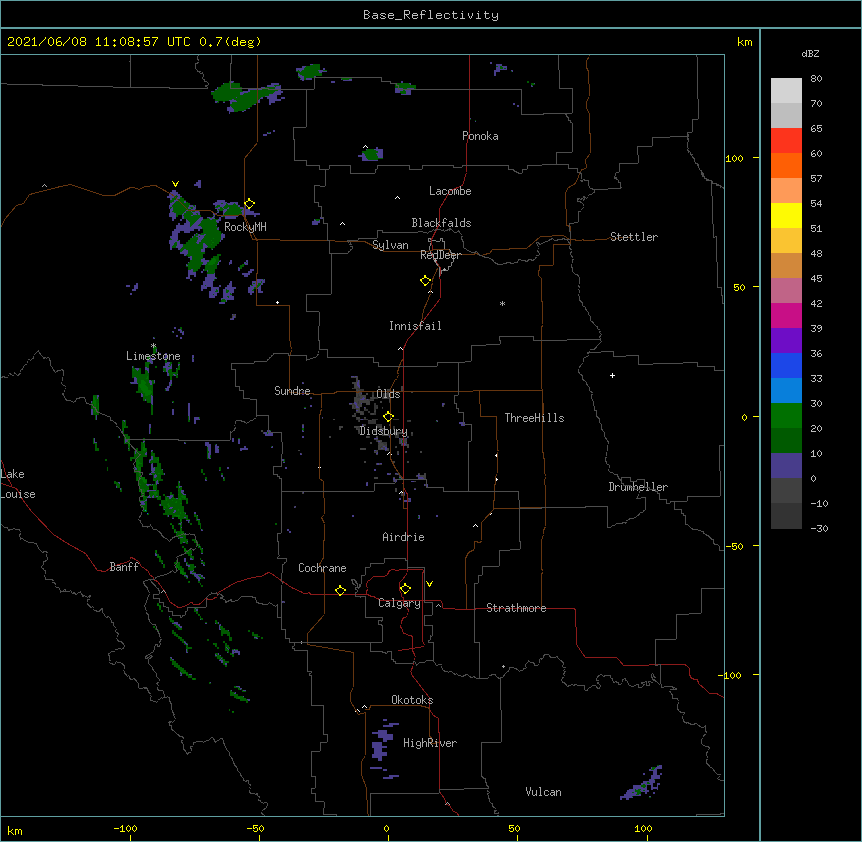Click the Calgary city label
Viewport: 862px width, 842px height.
(x=399, y=603)
